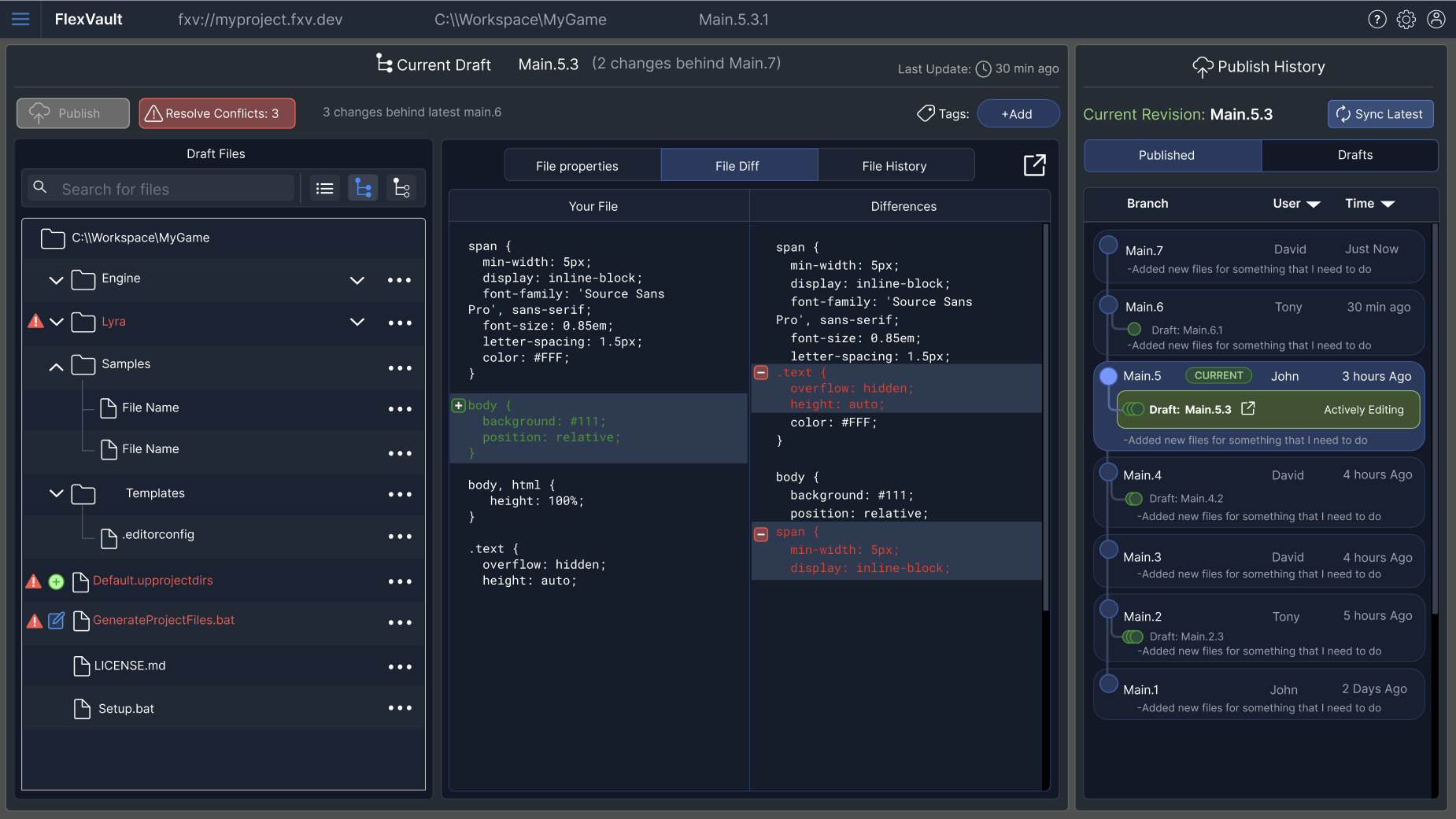Switch to tree view icon
1456x819 pixels.
363,189
